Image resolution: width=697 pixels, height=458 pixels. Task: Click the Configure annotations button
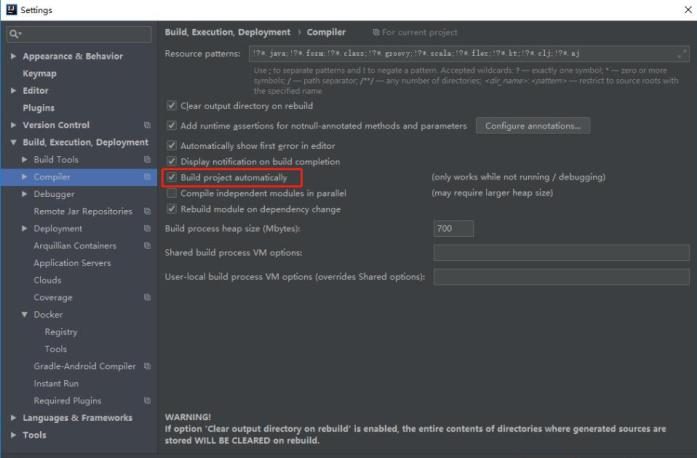(532, 126)
